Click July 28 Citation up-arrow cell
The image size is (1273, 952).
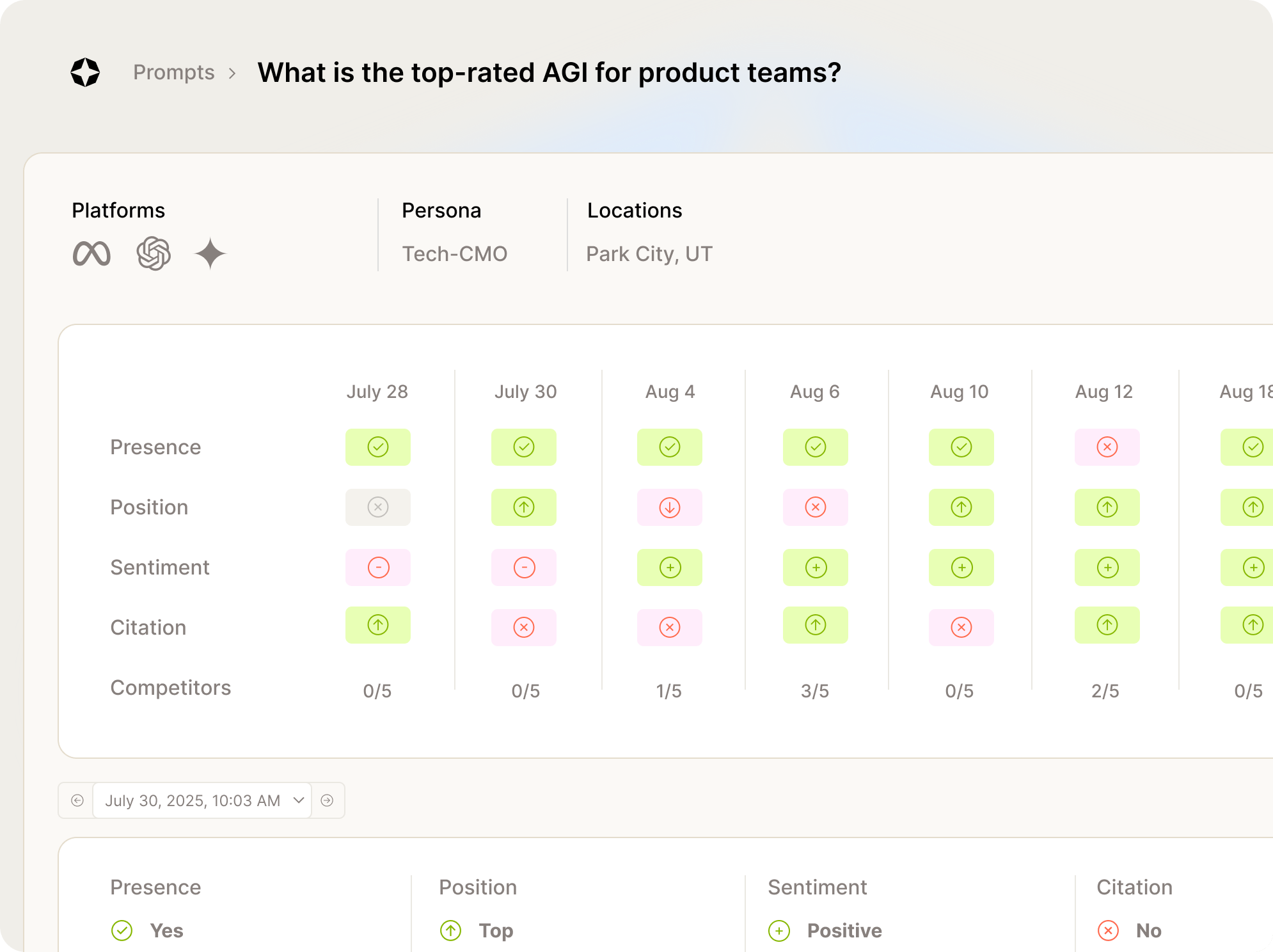(x=378, y=625)
